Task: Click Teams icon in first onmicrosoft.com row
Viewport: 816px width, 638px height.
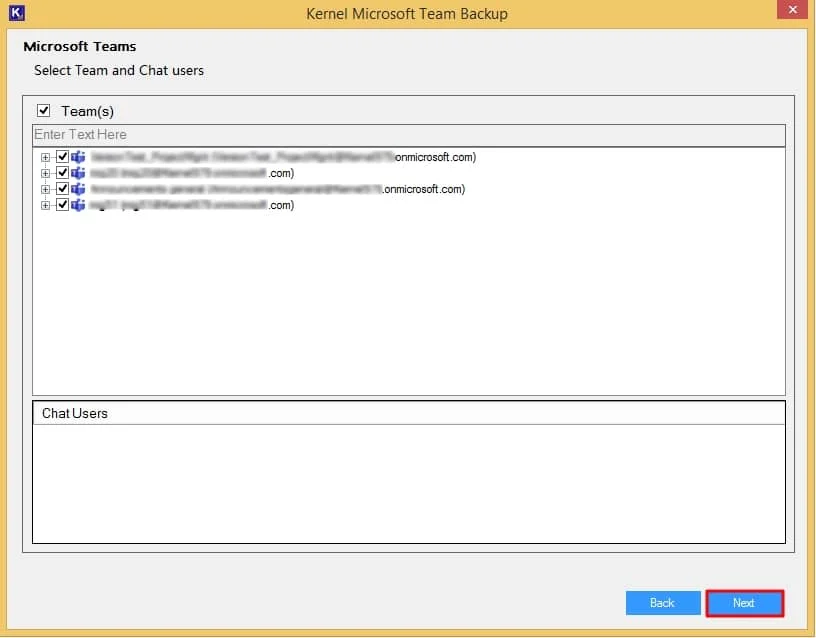Action: 78,157
